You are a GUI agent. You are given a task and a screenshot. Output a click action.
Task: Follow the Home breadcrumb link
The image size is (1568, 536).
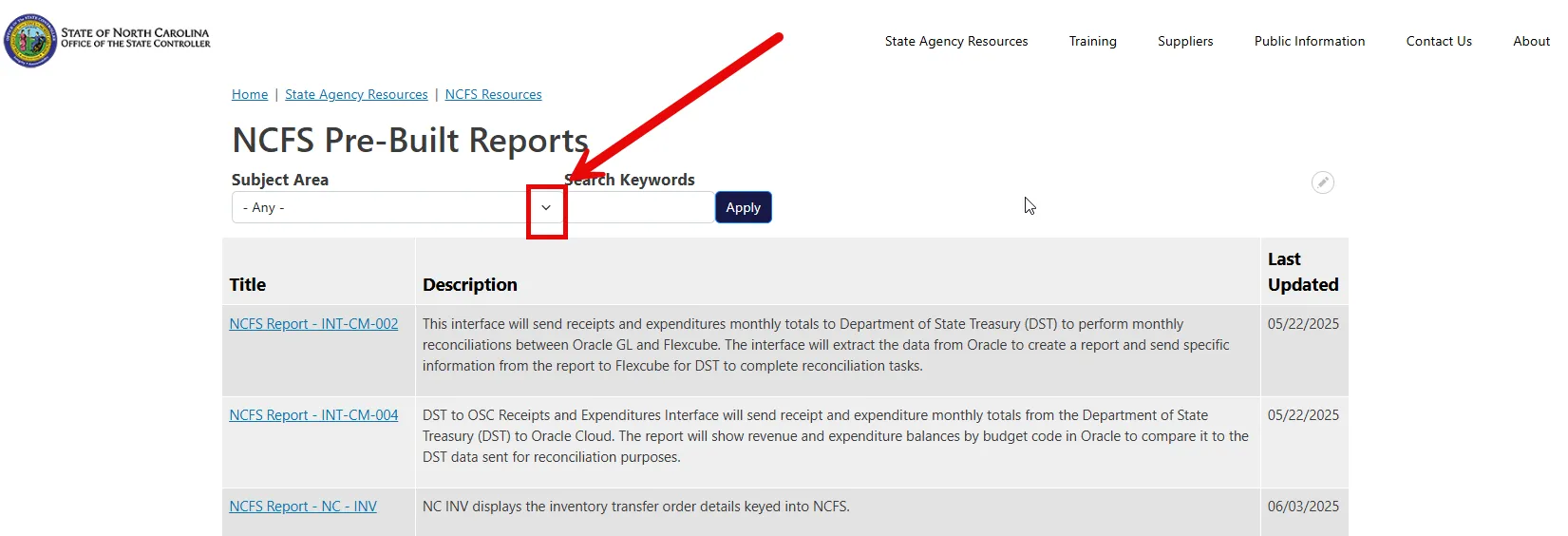[250, 94]
